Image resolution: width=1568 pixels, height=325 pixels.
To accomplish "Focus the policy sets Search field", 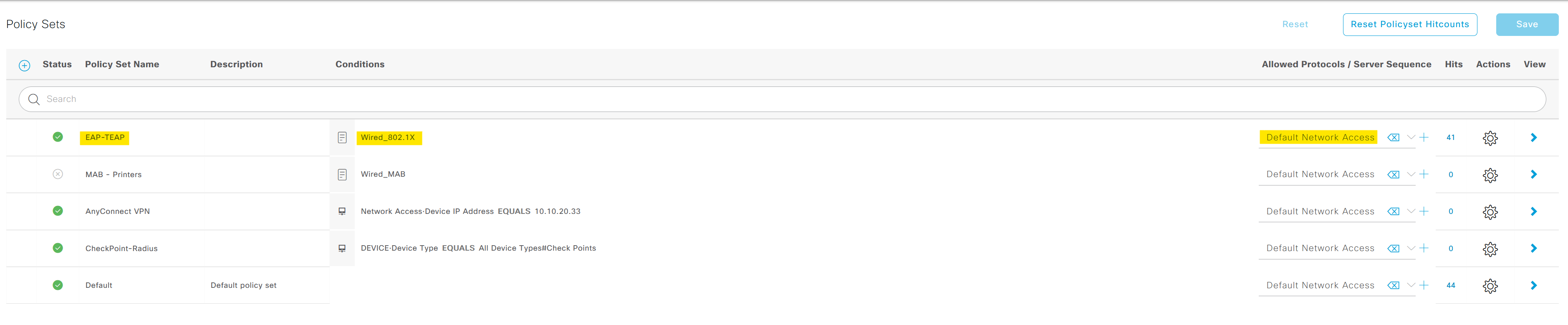I will [x=782, y=99].
